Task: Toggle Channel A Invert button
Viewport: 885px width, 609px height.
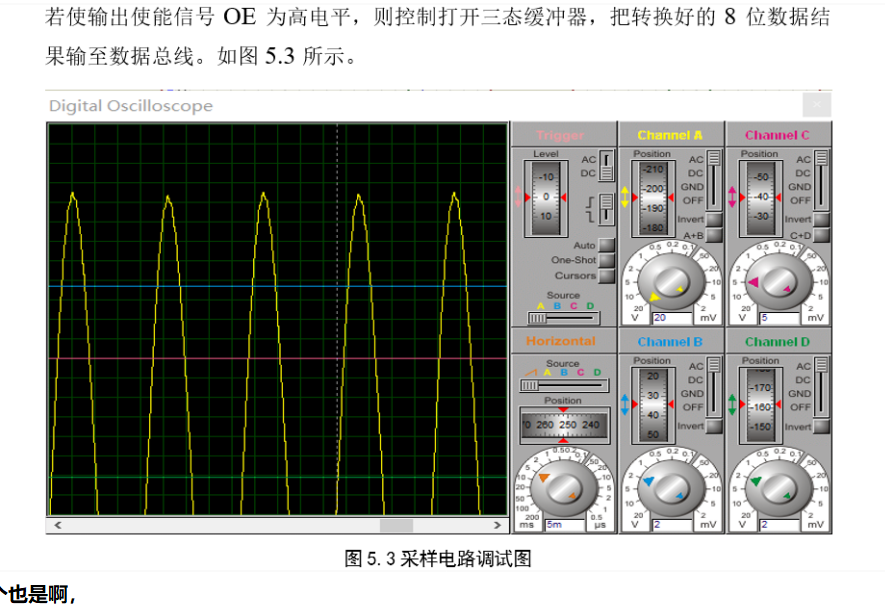Action: tap(714, 219)
